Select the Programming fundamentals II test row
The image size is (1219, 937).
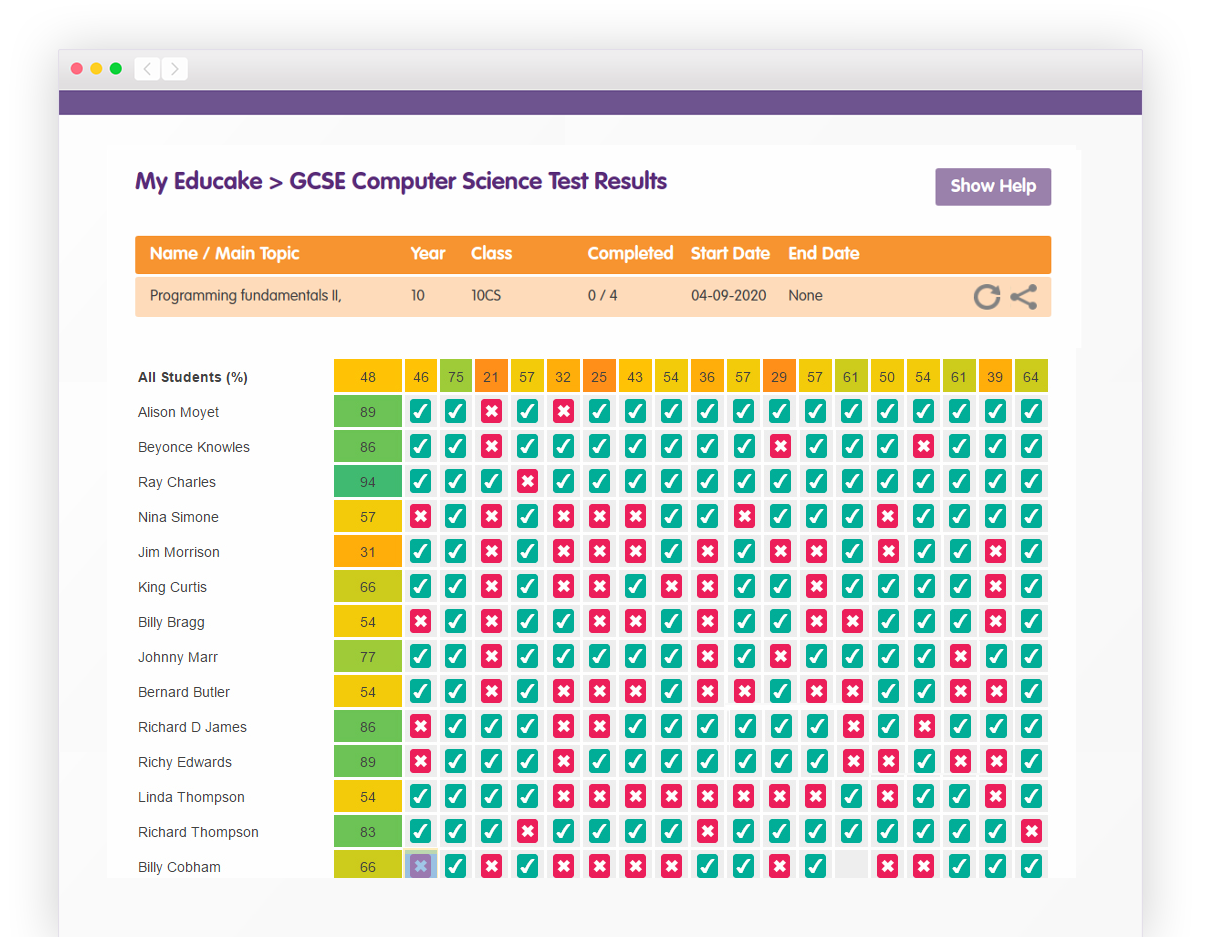pyautogui.click(x=593, y=296)
